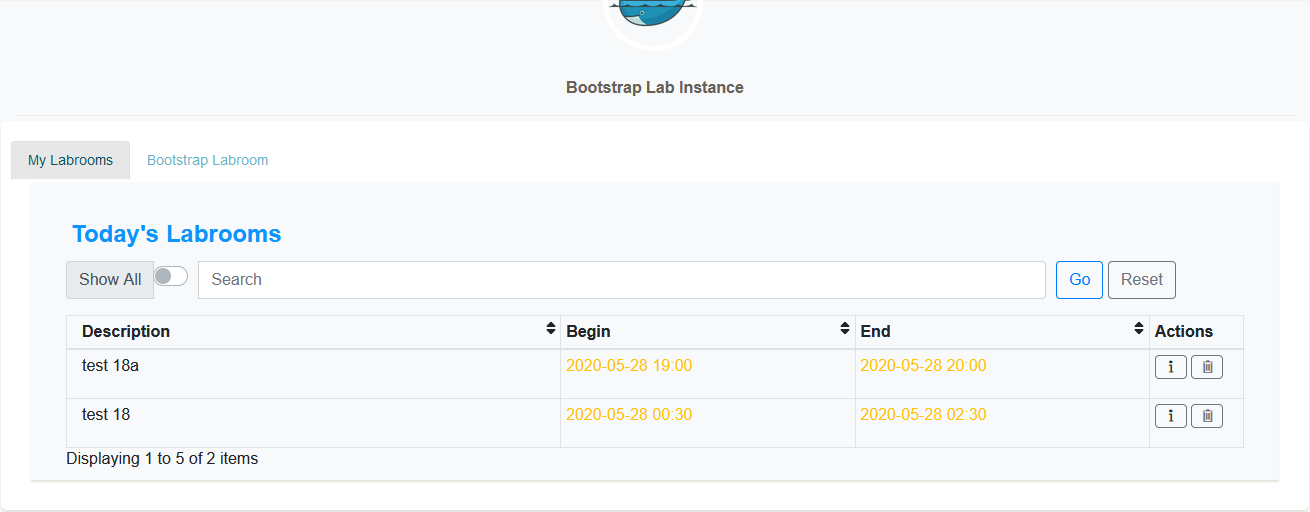Open the Bootstrap Labroom tab
Screen dimensions: 1310x512
pos(207,160)
